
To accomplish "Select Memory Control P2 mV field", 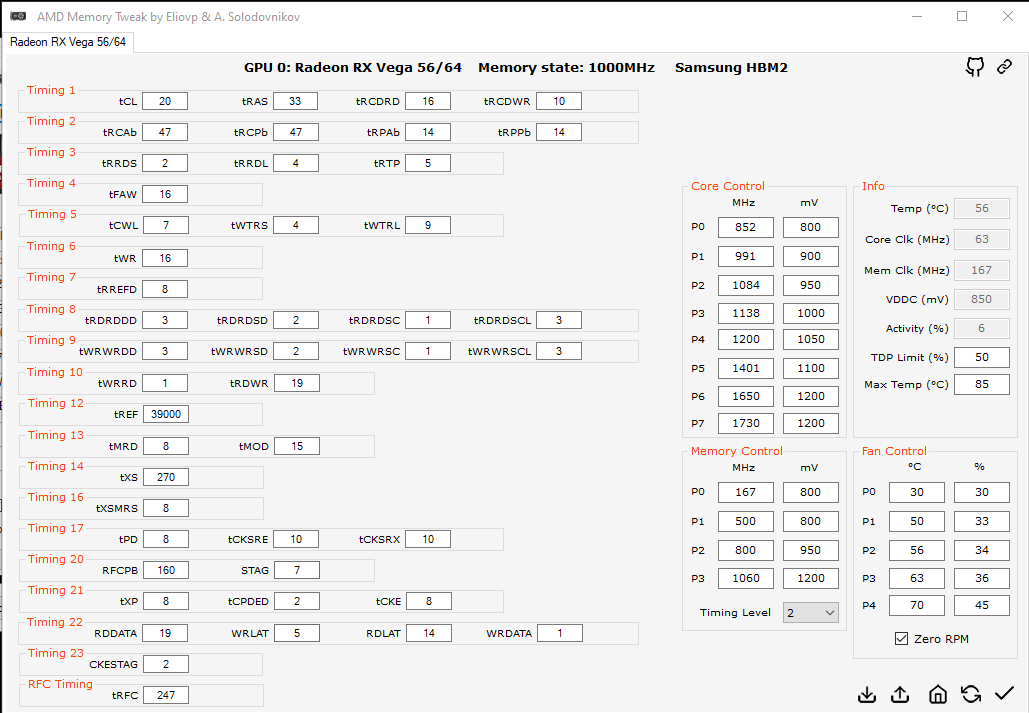I will [x=810, y=550].
